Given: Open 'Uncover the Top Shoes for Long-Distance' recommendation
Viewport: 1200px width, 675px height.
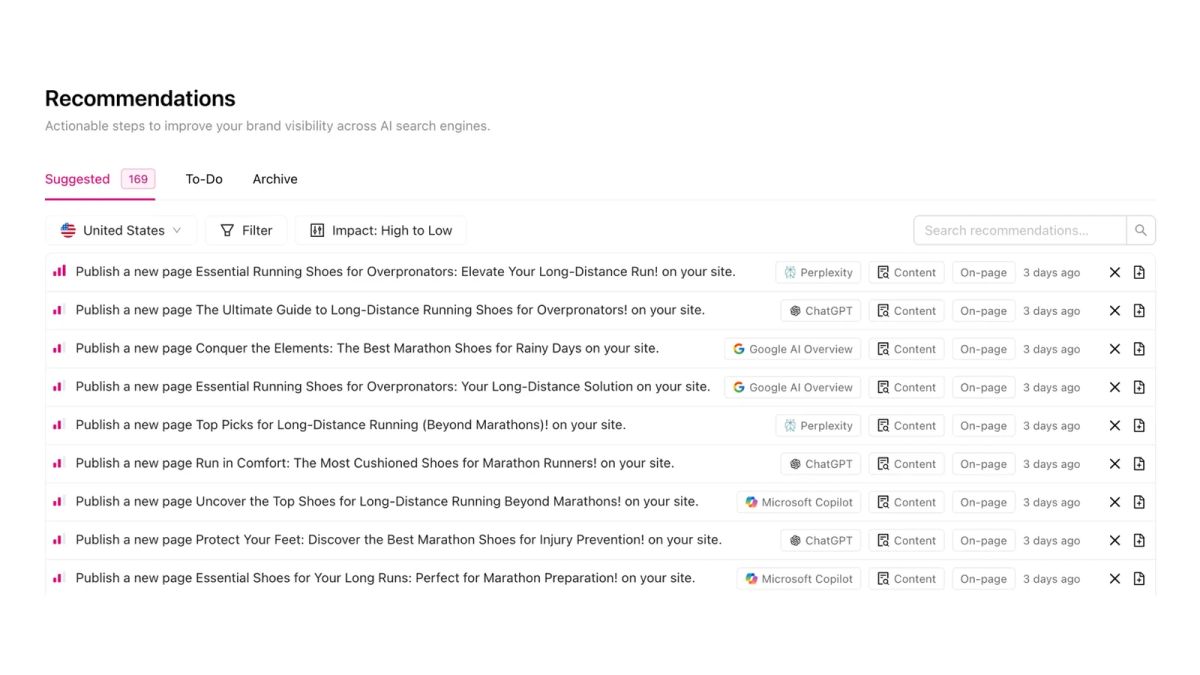Looking at the screenshot, I should pyautogui.click(x=387, y=501).
